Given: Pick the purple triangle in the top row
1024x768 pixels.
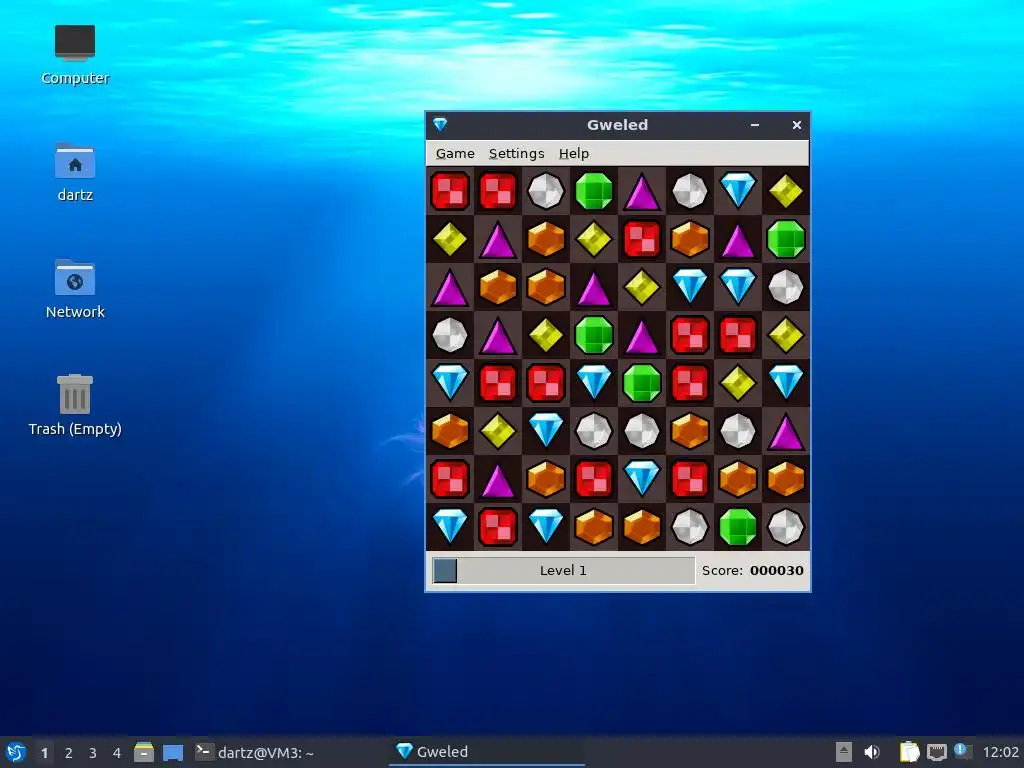Looking at the screenshot, I should (x=642, y=192).
